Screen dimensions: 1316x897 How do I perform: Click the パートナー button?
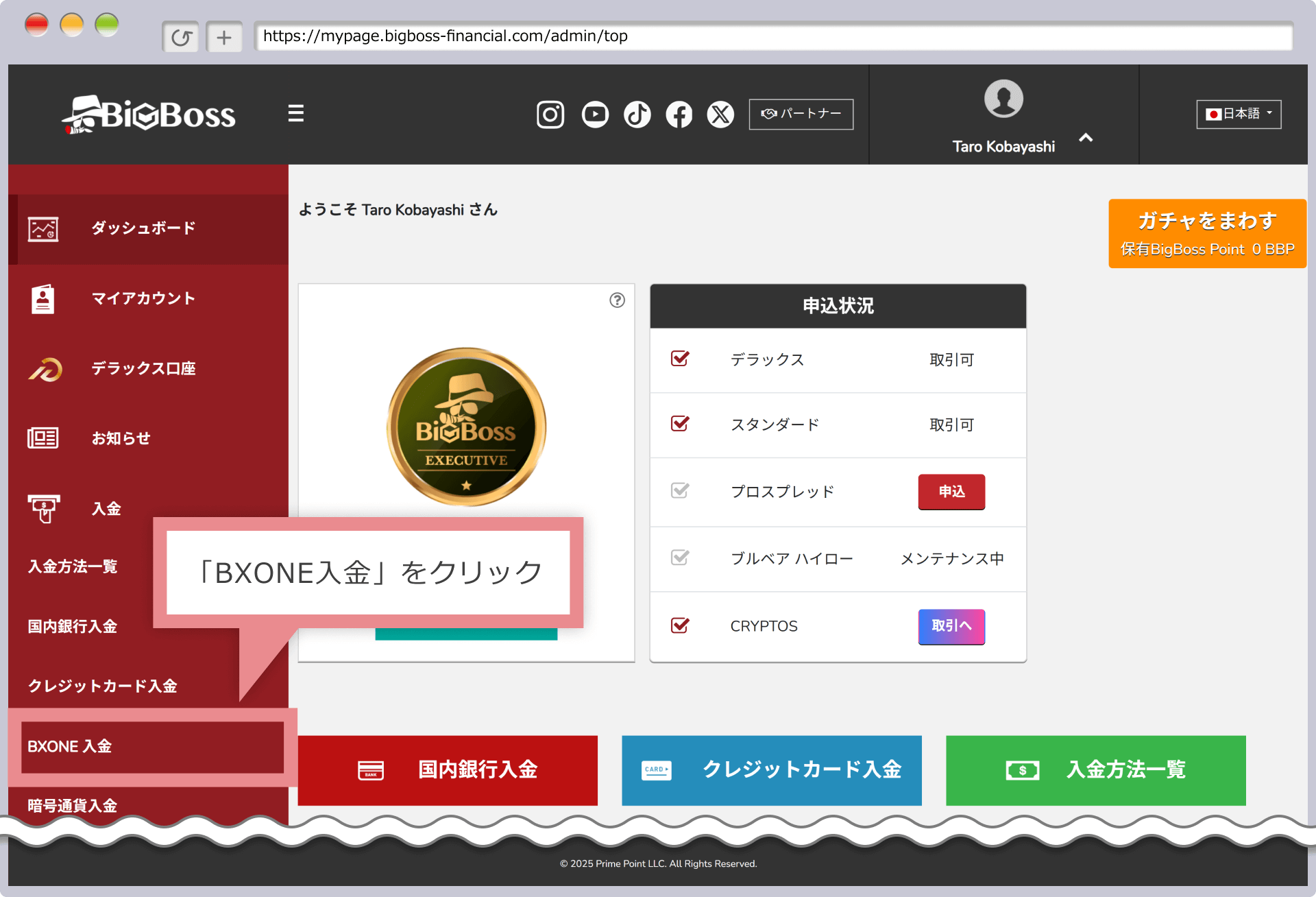pyautogui.click(x=801, y=114)
